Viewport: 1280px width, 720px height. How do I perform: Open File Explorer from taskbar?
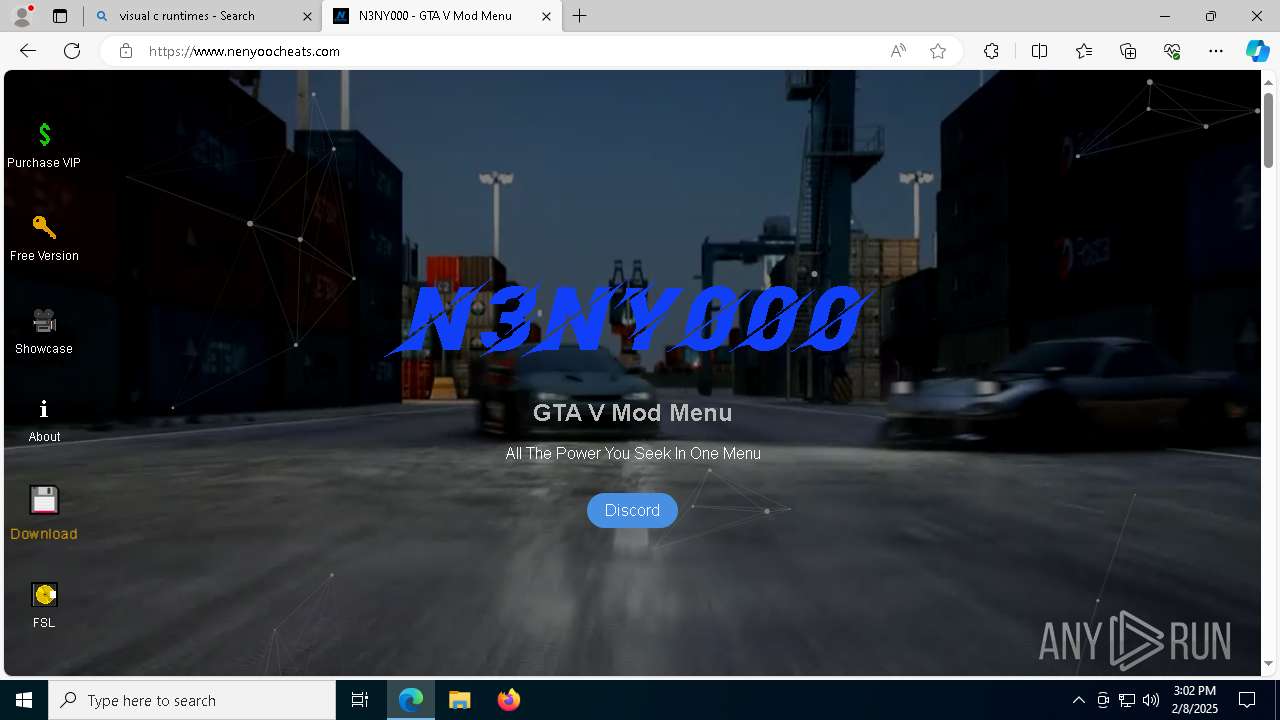click(x=459, y=700)
